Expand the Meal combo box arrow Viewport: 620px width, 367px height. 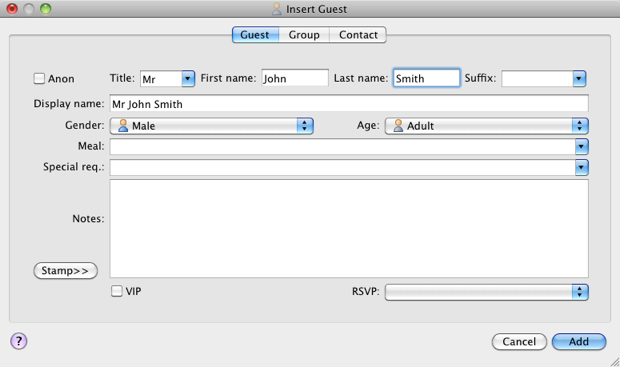pyautogui.click(x=582, y=146)
